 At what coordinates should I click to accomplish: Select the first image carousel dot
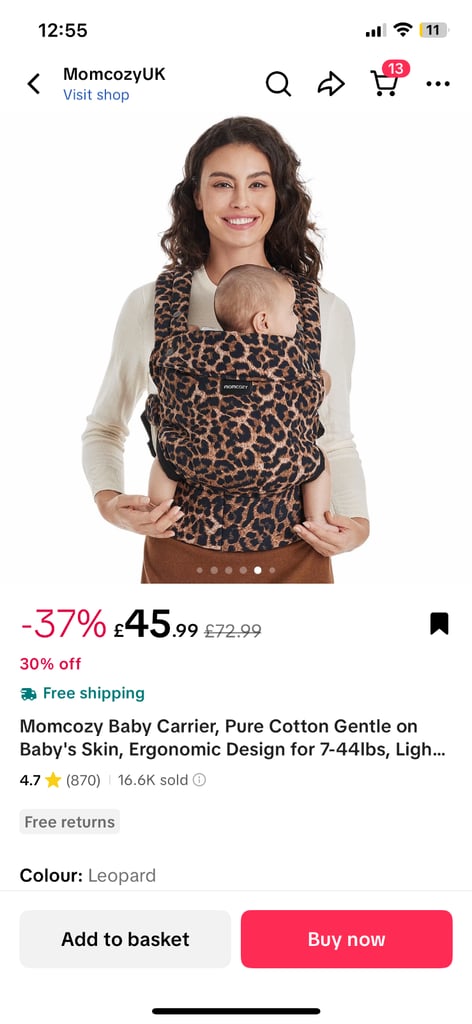point(199,570)
